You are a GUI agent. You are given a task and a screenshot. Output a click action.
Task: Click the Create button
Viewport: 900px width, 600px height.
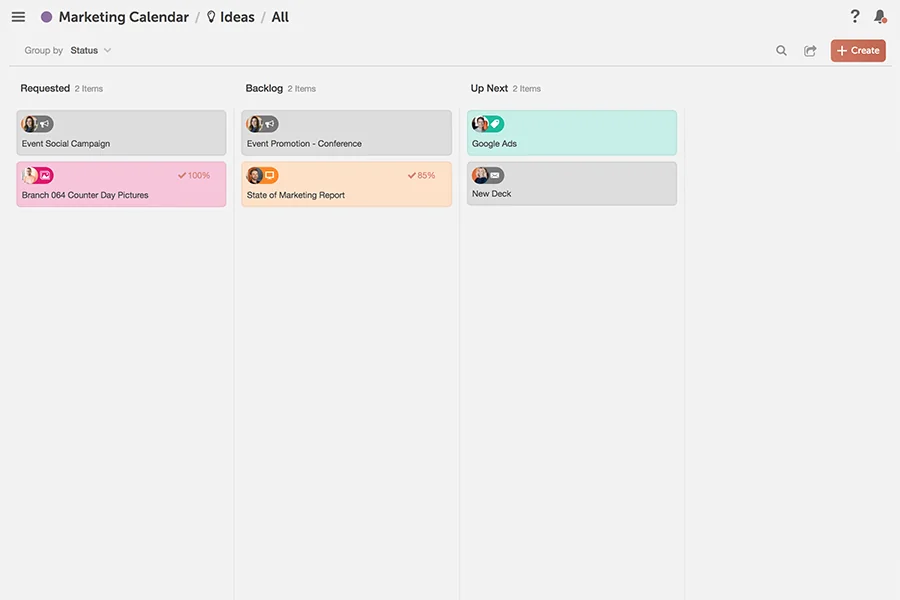[x=858, y=50]
